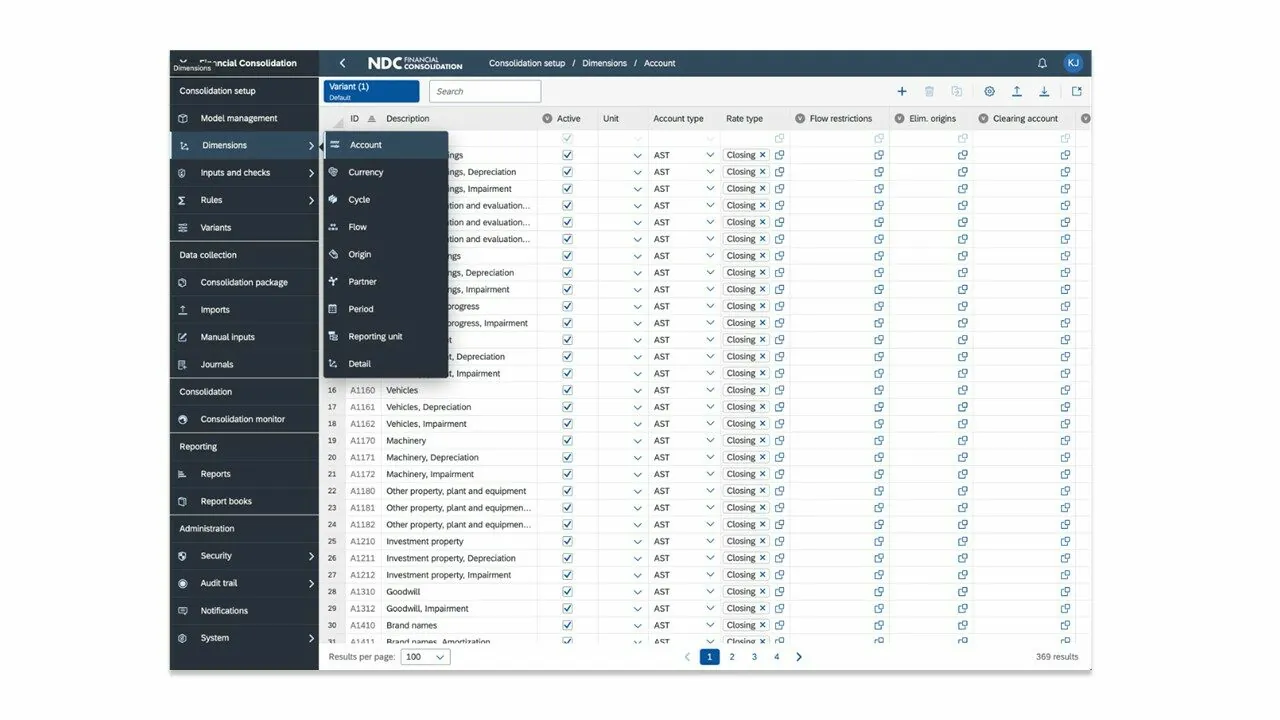1280x720 pixels.
Task: Click the Consolidation setup breadcrumb link
Action: 526,63
